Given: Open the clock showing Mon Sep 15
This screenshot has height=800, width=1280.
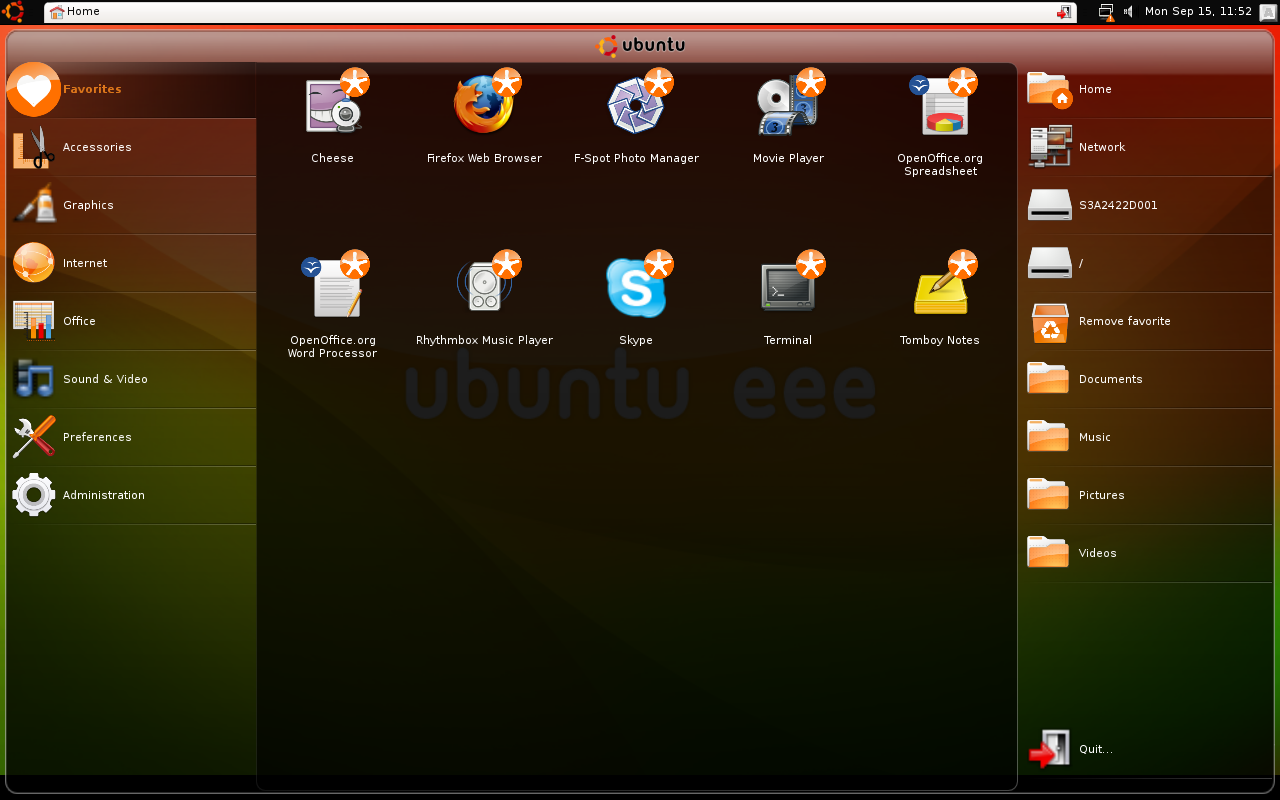Looking at the screenshot, I should click(x=1198, y=12).
